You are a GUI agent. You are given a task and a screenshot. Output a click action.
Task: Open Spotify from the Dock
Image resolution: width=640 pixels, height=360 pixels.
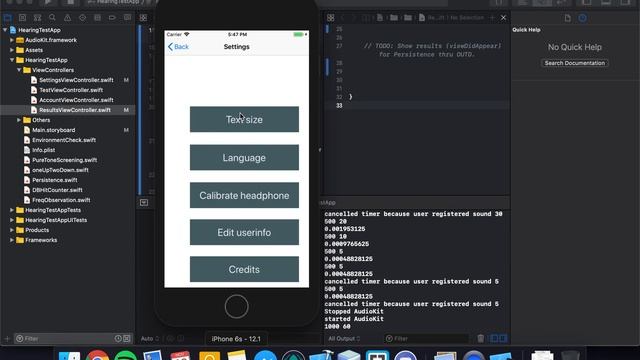tap(125, 356)
